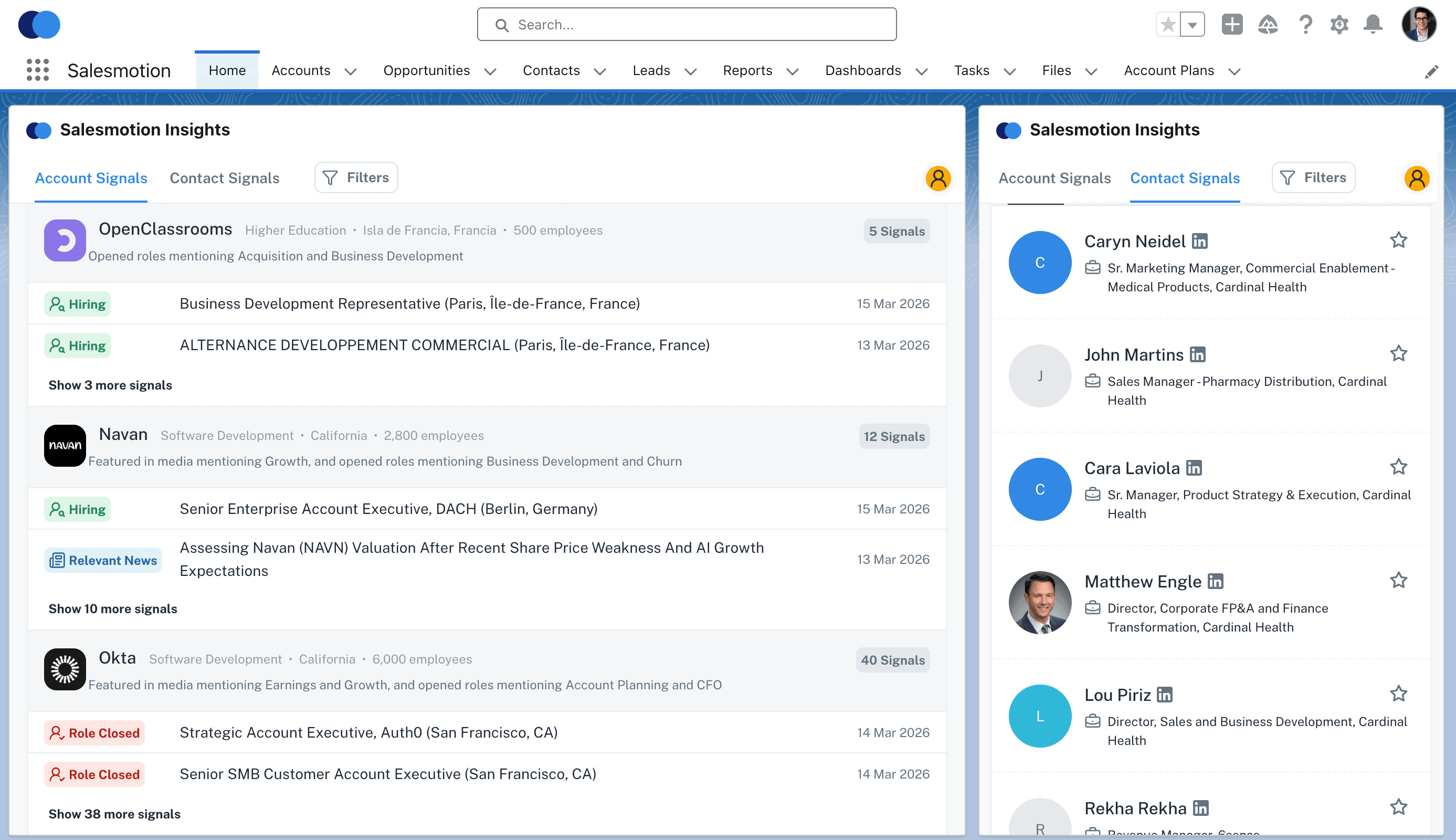Switch to Contact Signals in left panel
1456x840 pixels.
pyautogui.click(x=224, y=178)
